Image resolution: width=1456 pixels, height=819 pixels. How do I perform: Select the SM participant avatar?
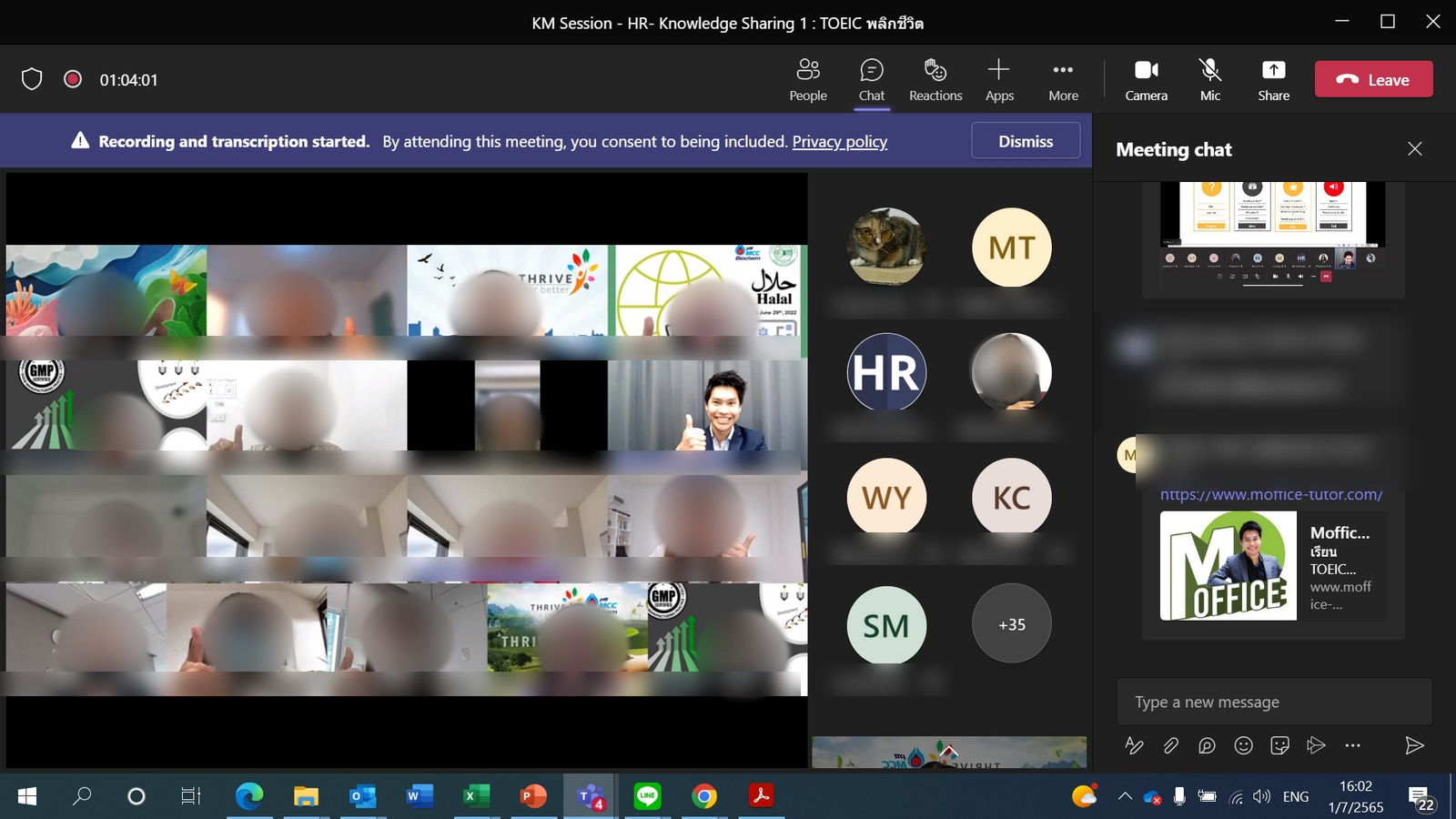click(x=886, y=624)
